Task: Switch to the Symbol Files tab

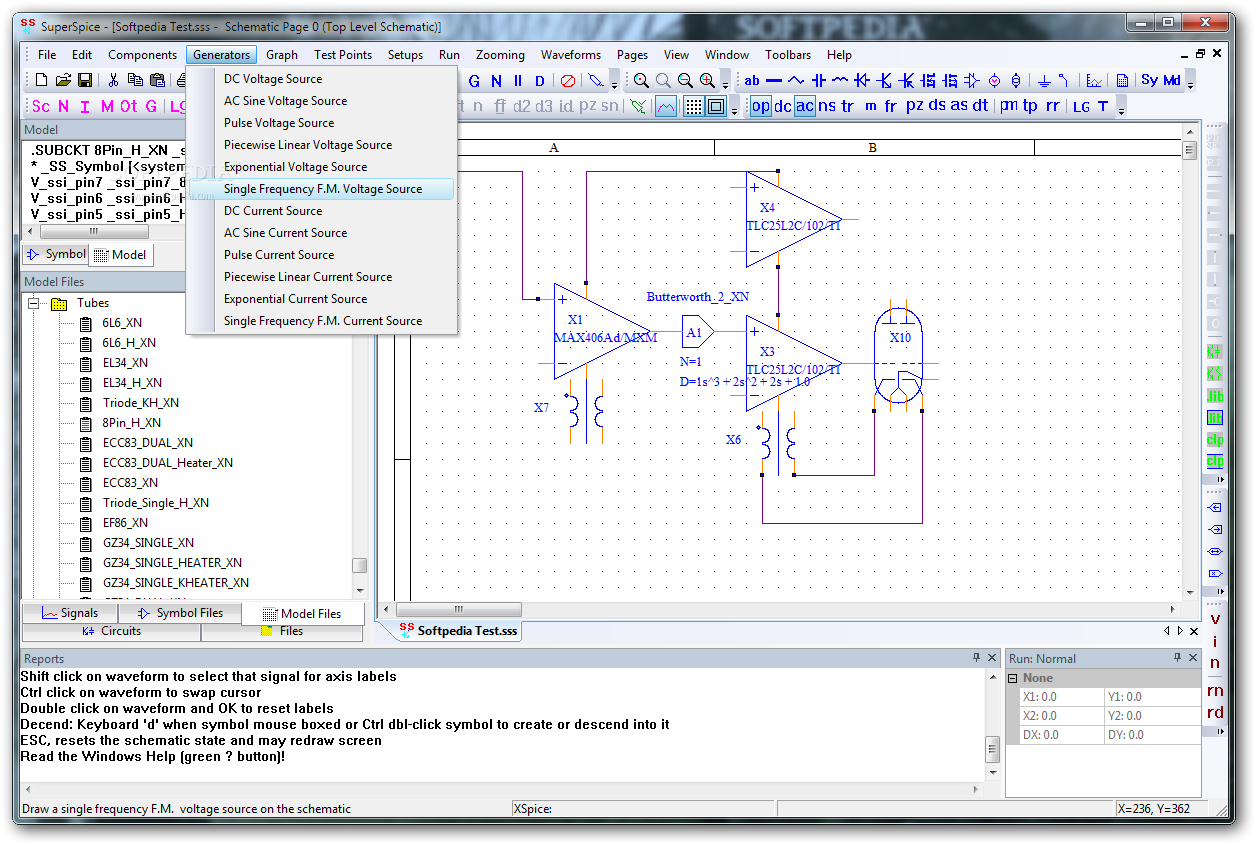Action: [180, 613]
